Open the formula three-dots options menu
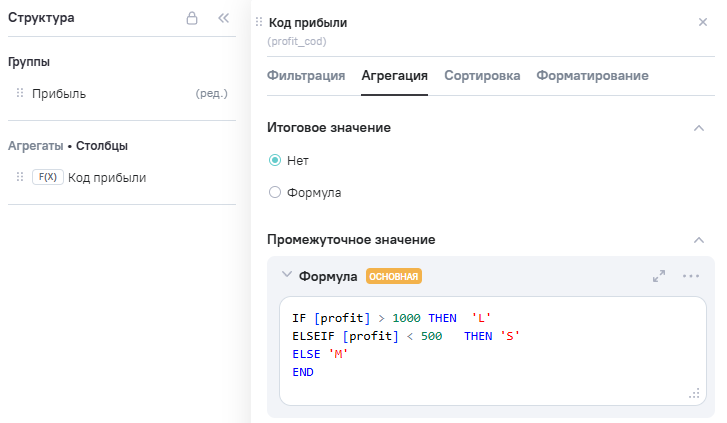The height and width of the screenshot is (423, 727). [x=691, y=276]
